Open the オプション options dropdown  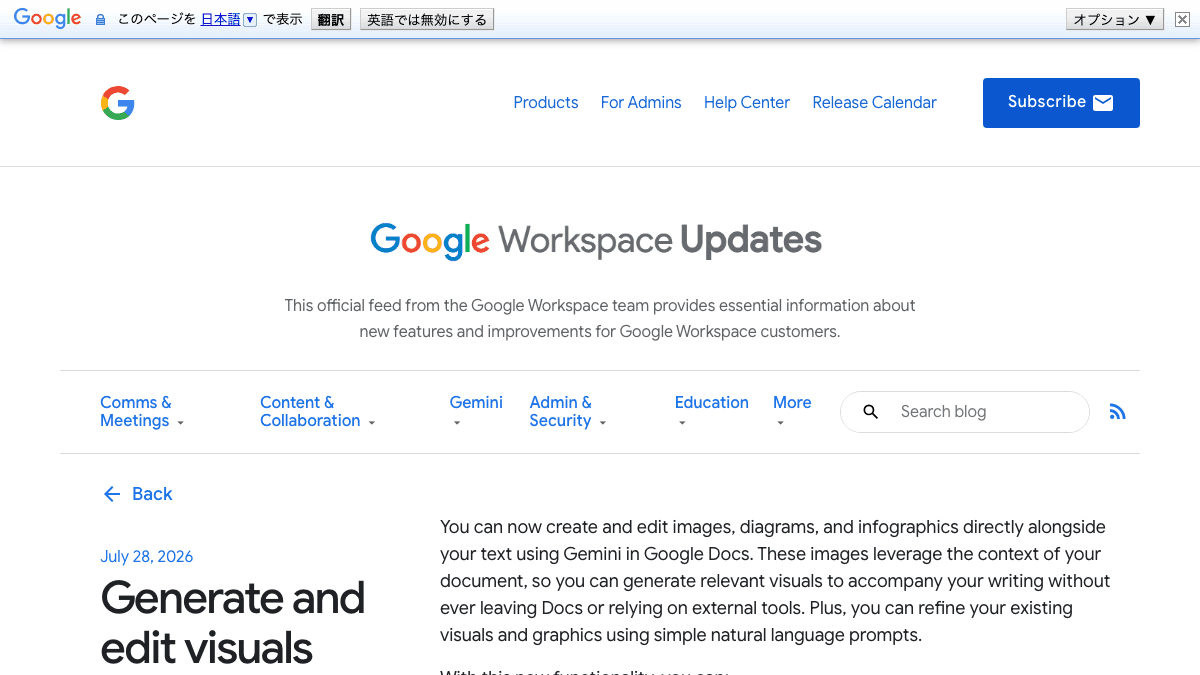point(1115,20)
